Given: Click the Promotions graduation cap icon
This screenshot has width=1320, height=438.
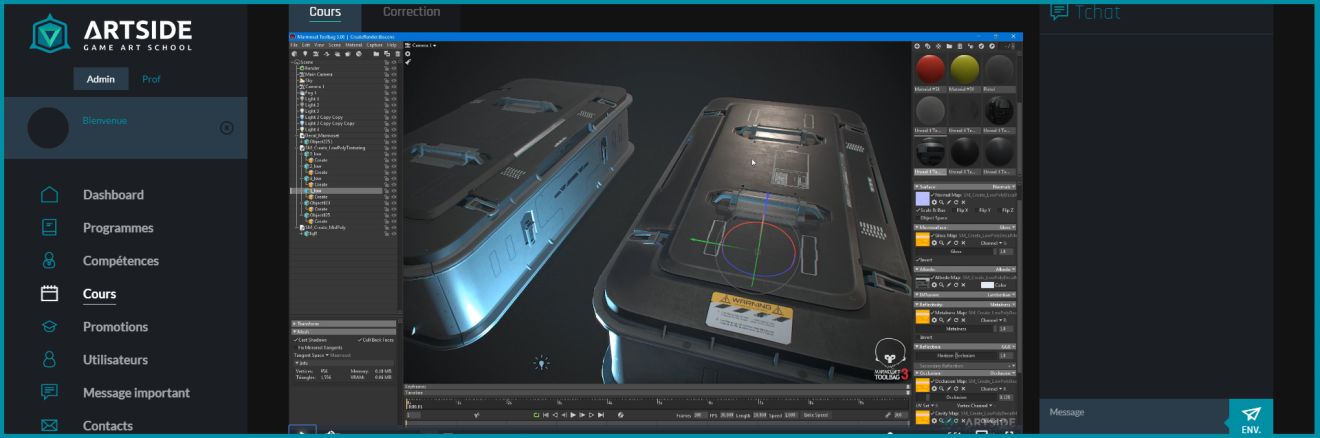Looking at the screenshot, I should tap(49, 327).
